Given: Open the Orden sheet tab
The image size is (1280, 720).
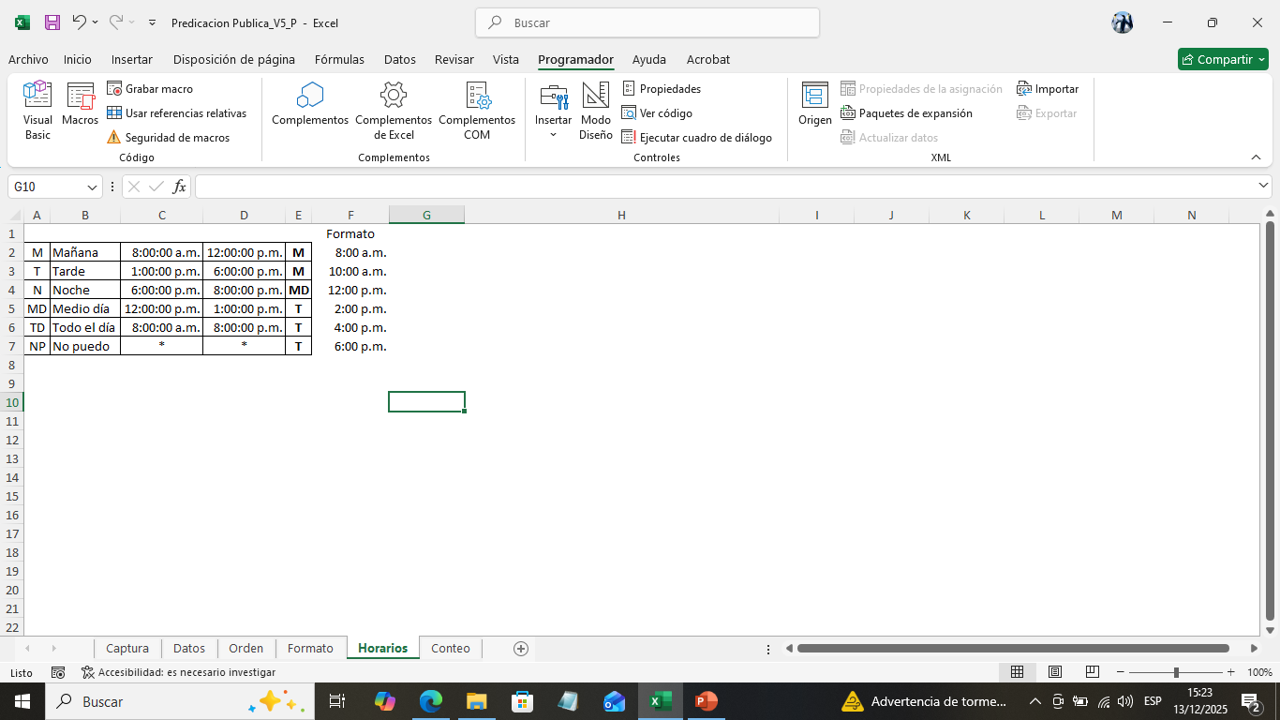Looking at the screenshot, I should click(246, 648).
